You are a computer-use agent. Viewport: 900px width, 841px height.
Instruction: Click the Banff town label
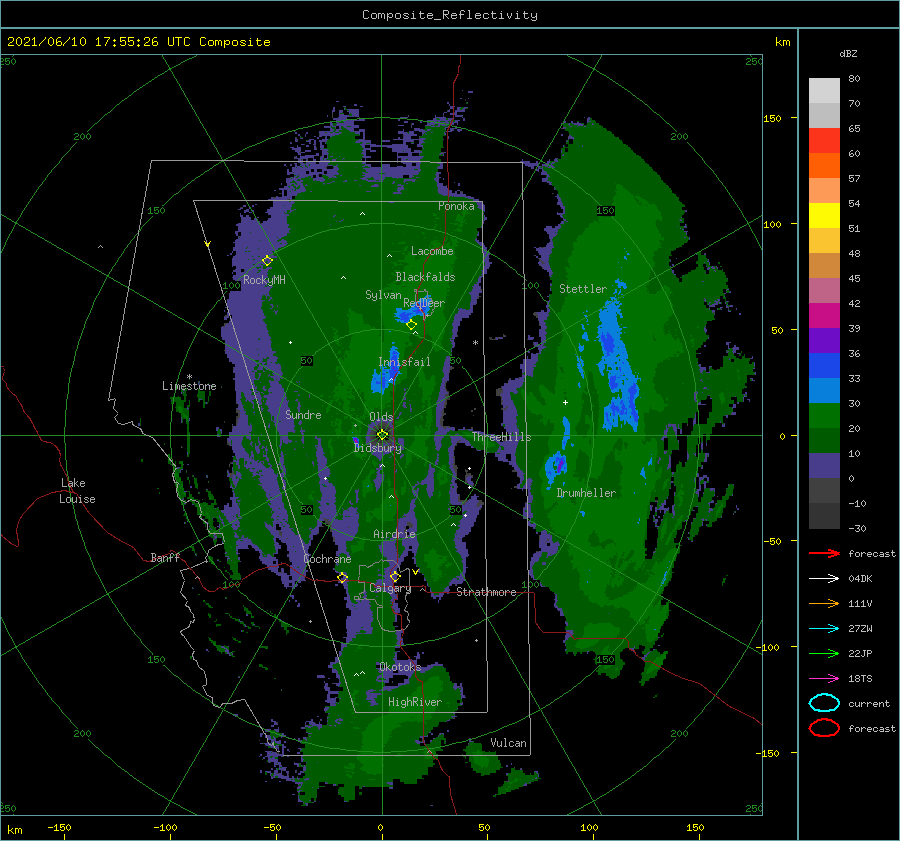(x=165, y=557)
